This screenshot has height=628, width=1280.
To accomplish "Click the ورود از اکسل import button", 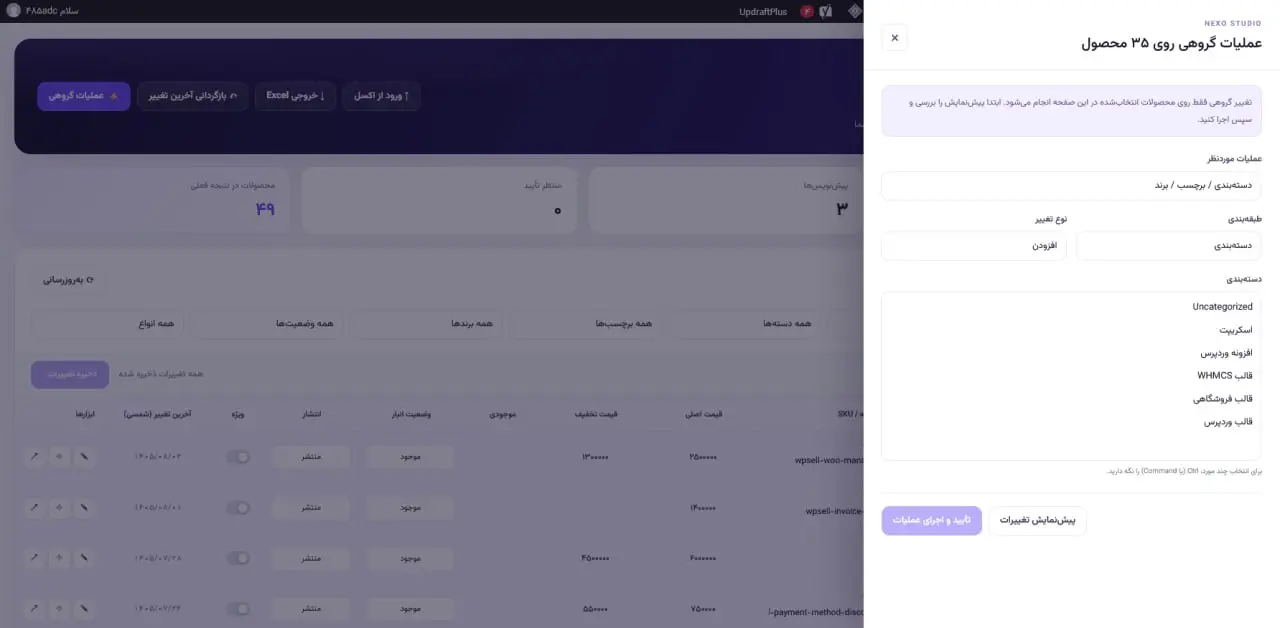I will (x=381, y=96).
